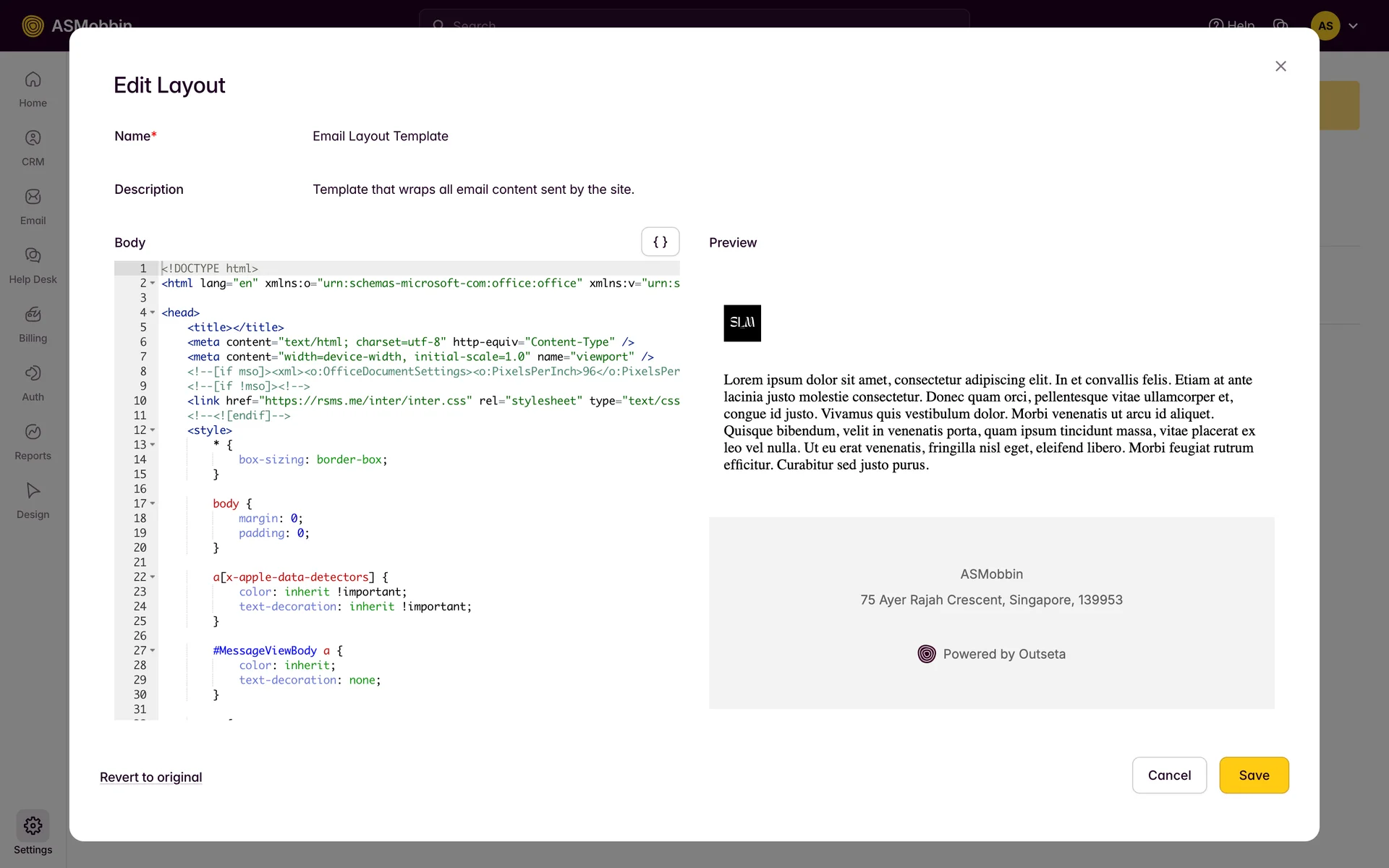Close the Edit Layout dialog

point(1280,67)
